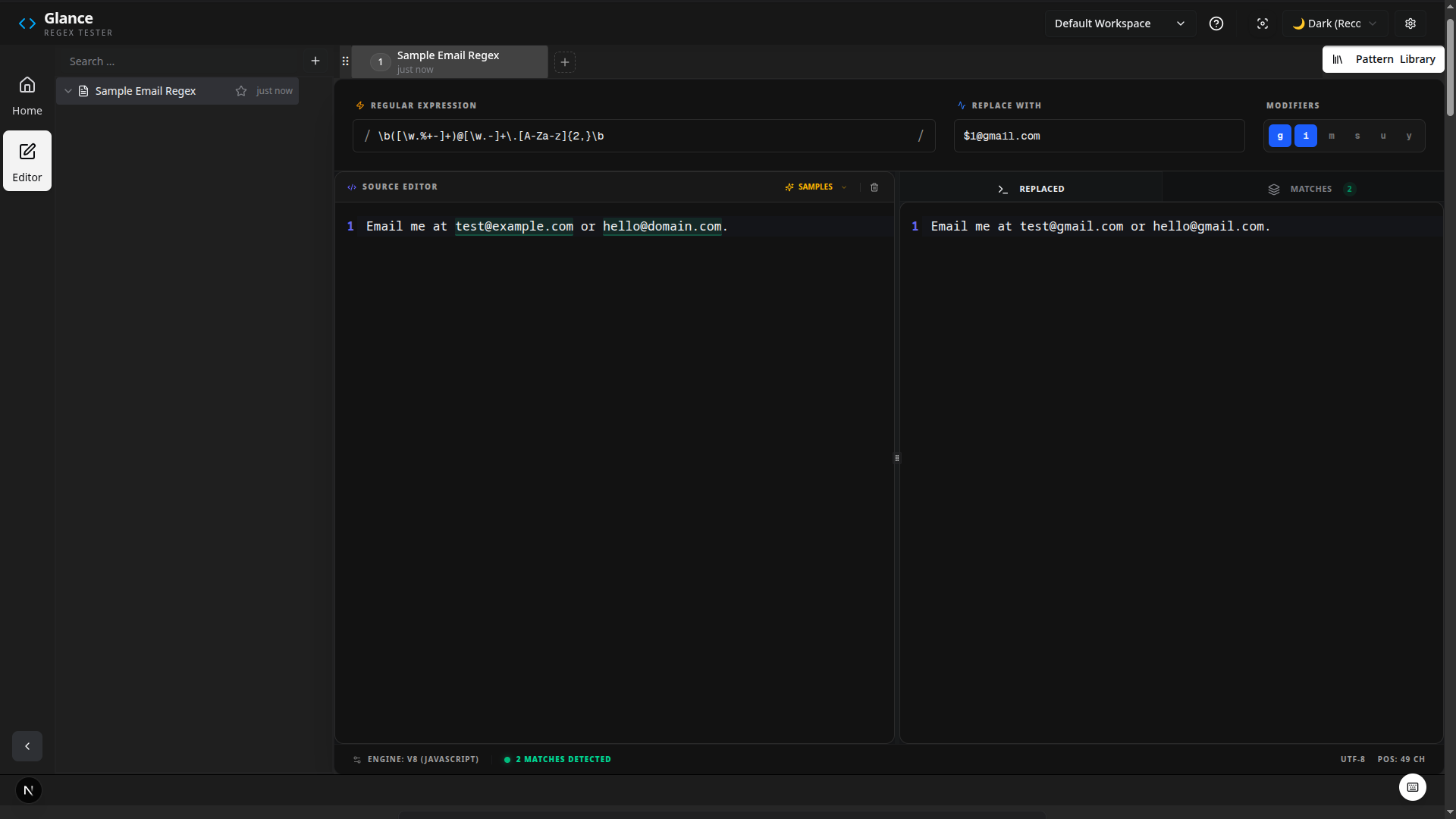Open the Default Workspace dropdown
Screen dimensions: 1456x819
tap(1120, 24)
